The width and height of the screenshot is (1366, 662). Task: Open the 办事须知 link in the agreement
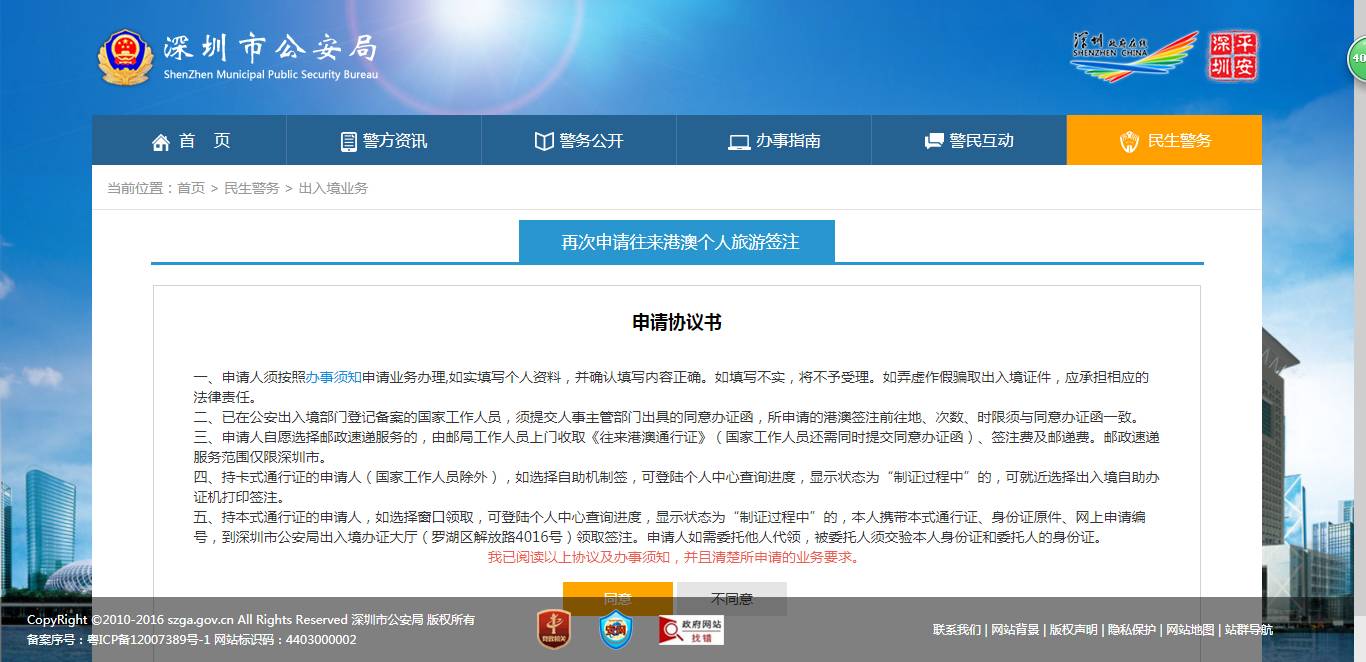tap(333, 377)
